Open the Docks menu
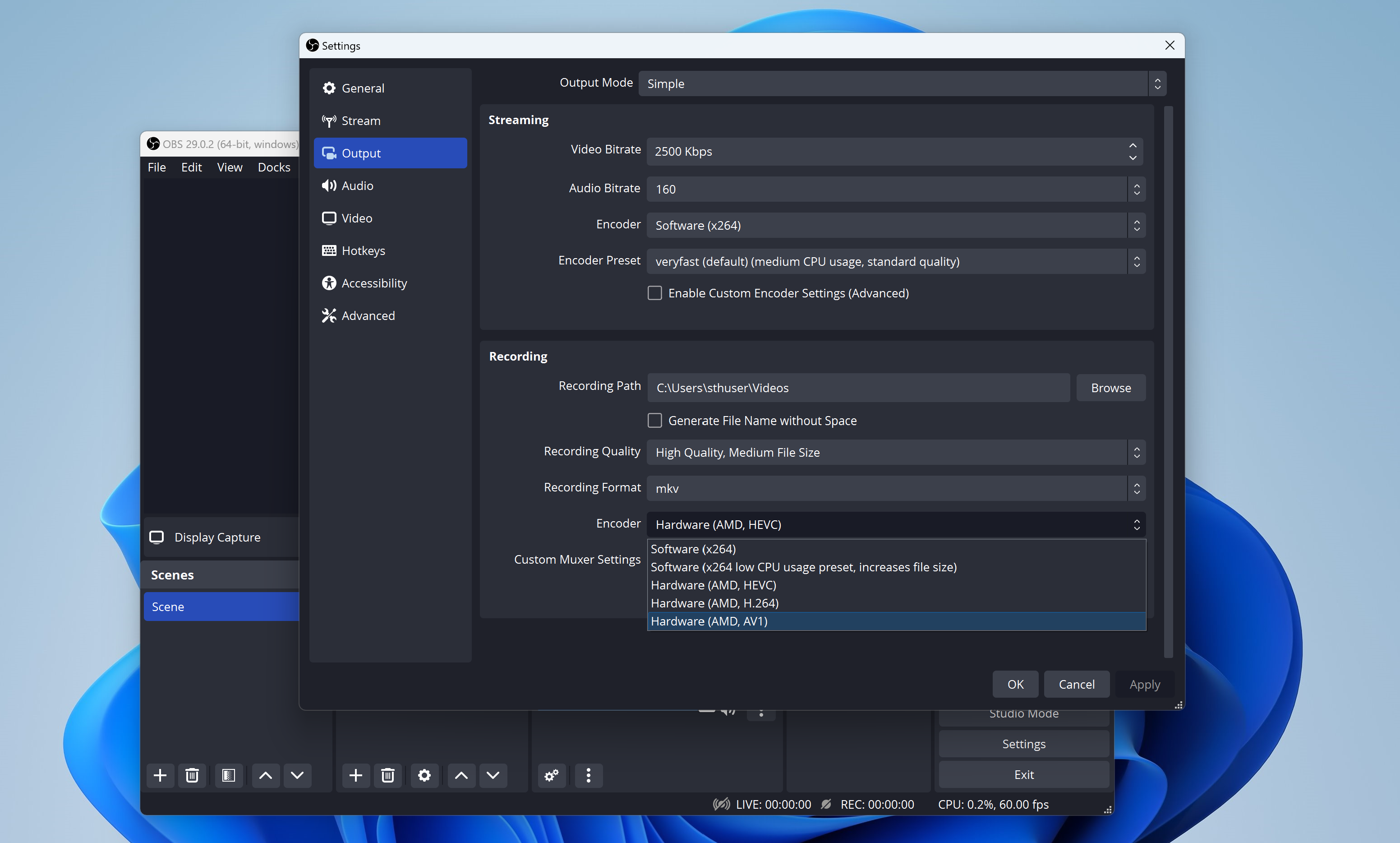The height and width of the screenshot is (843, 1400). coord(274,167)
